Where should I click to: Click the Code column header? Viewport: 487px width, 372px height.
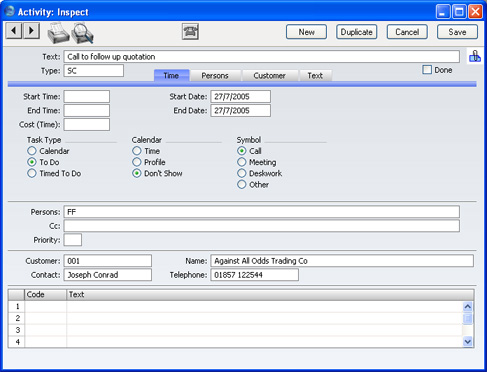(46, 295)
